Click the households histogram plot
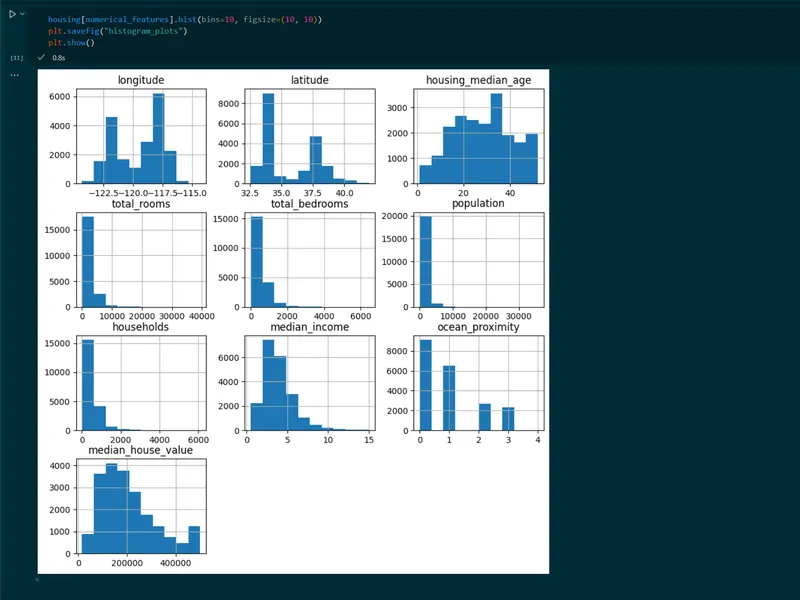 point(141,383)
